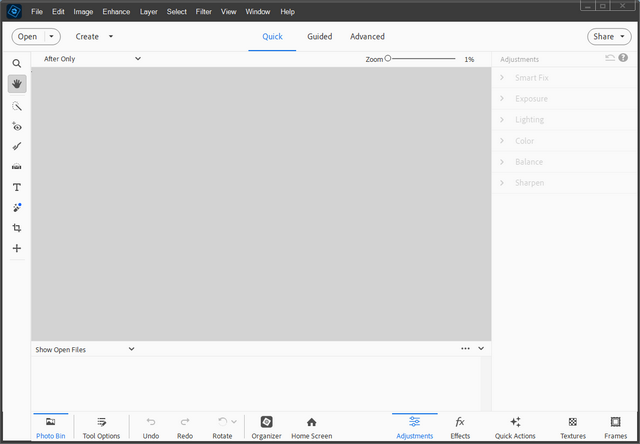Toggle the Photo Bin panel
This screenshot has height=444, width=640.
tap(50, 427)
